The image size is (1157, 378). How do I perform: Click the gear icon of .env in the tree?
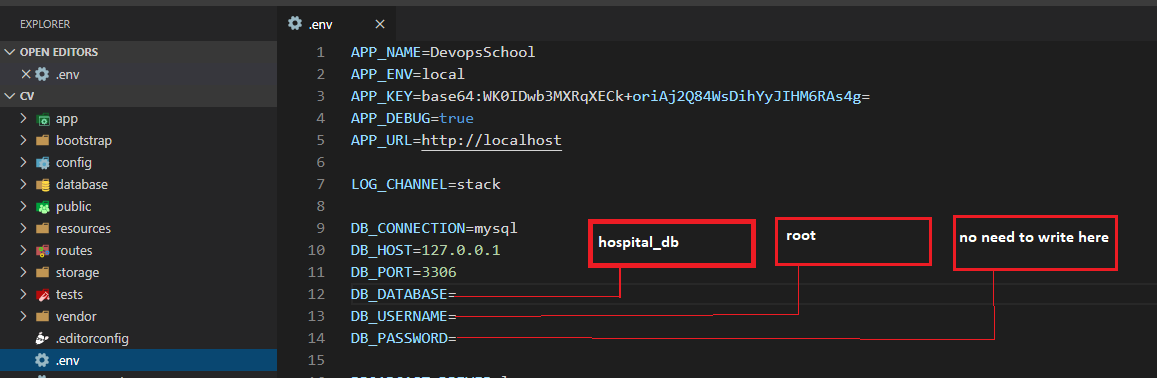(x=43, y=360)
